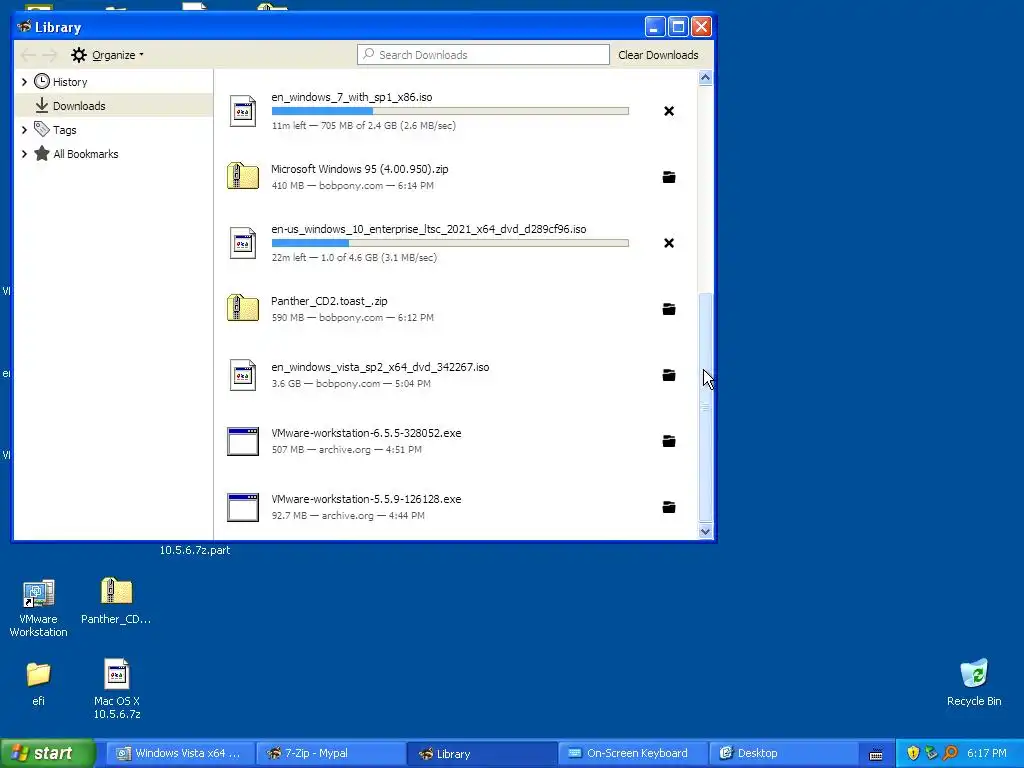Click the Start button
The width and height of the screenshot is (1024, 768).
48,753
